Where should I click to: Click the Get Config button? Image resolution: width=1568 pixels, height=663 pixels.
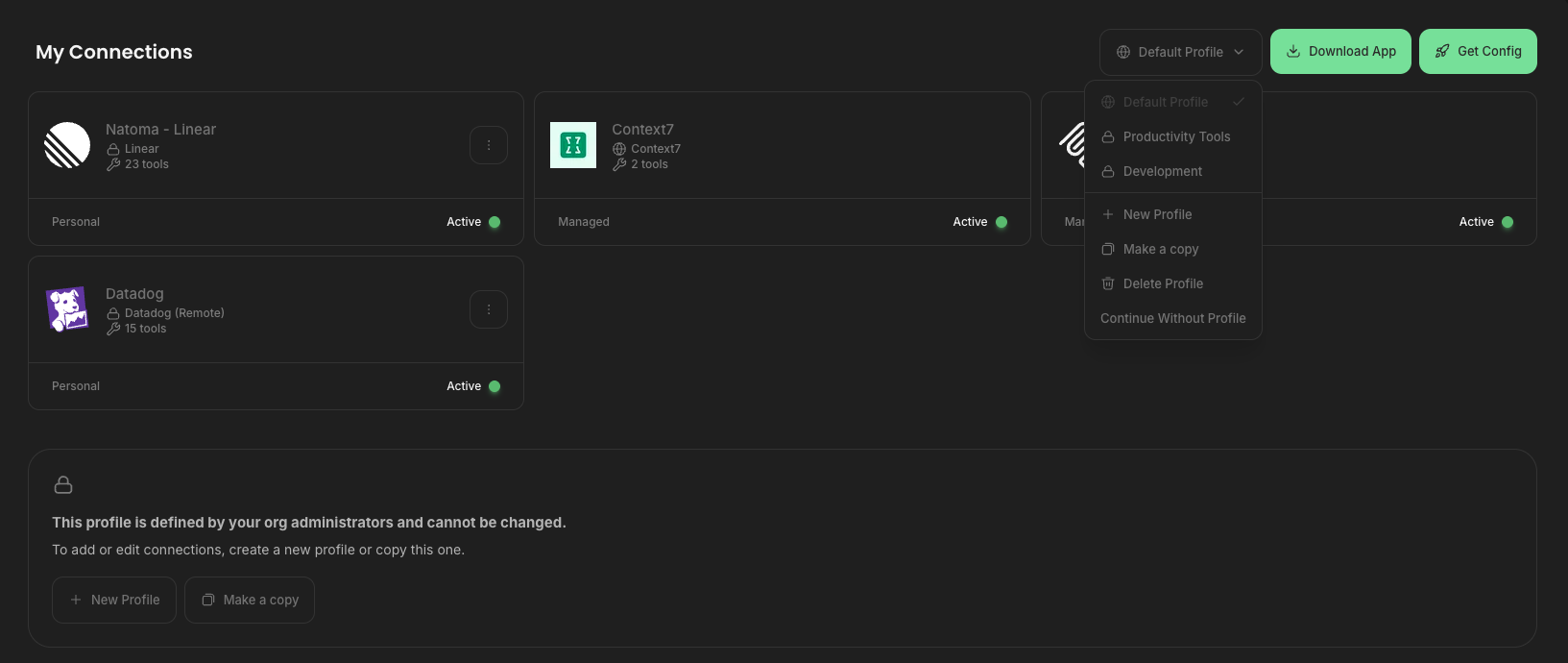coord(1478,52)
